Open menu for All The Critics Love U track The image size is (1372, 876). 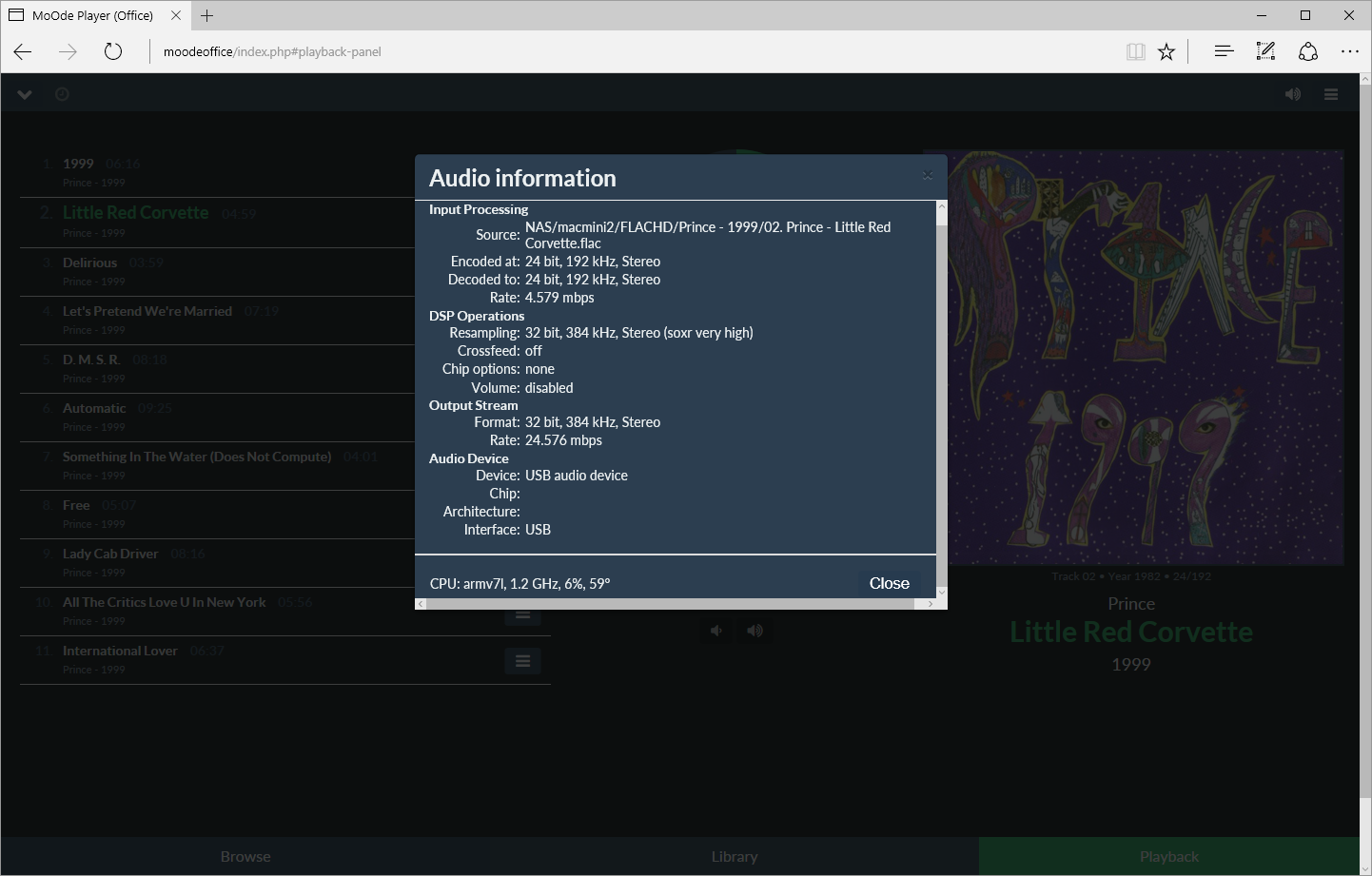click(522, 614)
